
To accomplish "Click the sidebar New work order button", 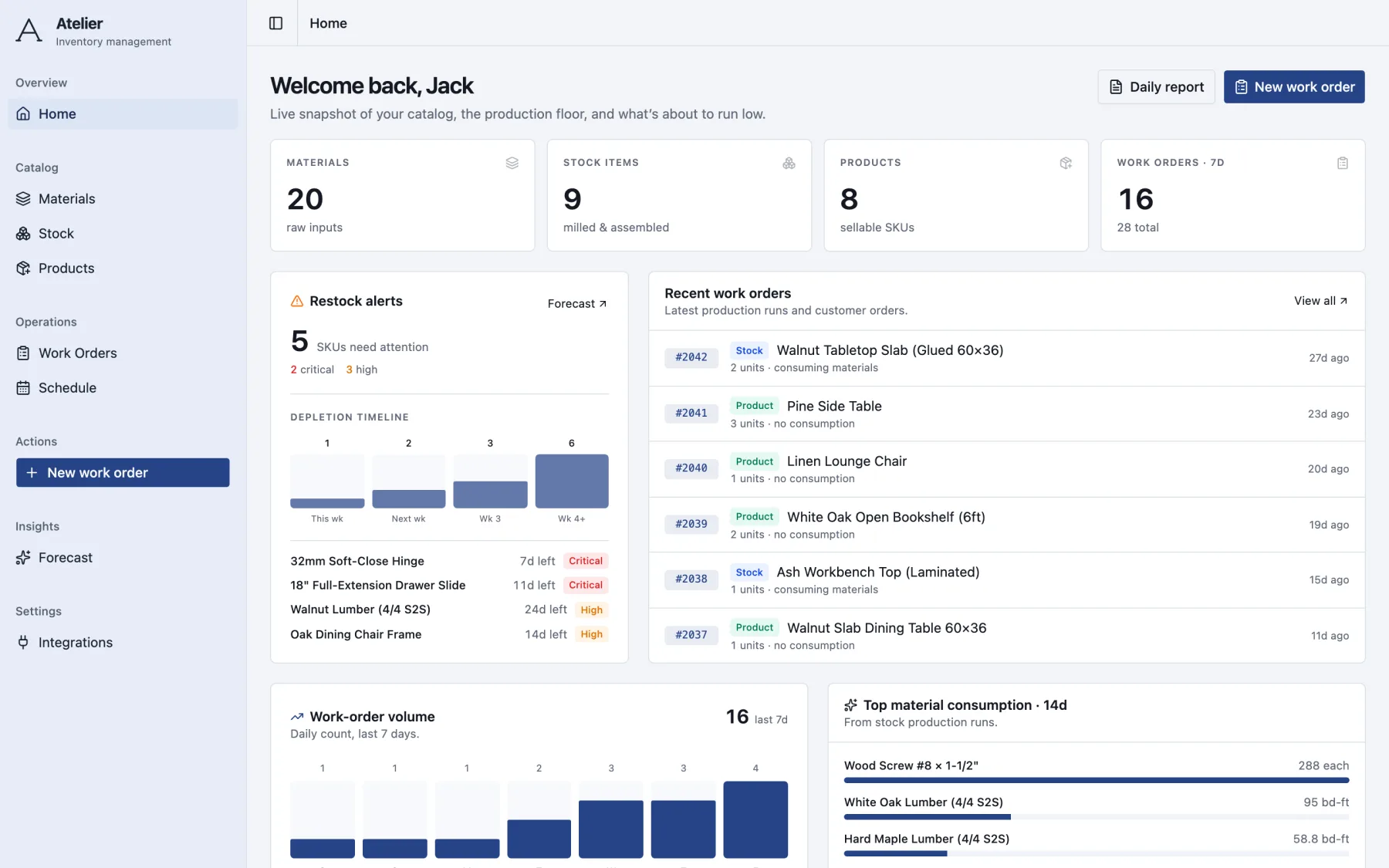I will (x=123, y=473).
